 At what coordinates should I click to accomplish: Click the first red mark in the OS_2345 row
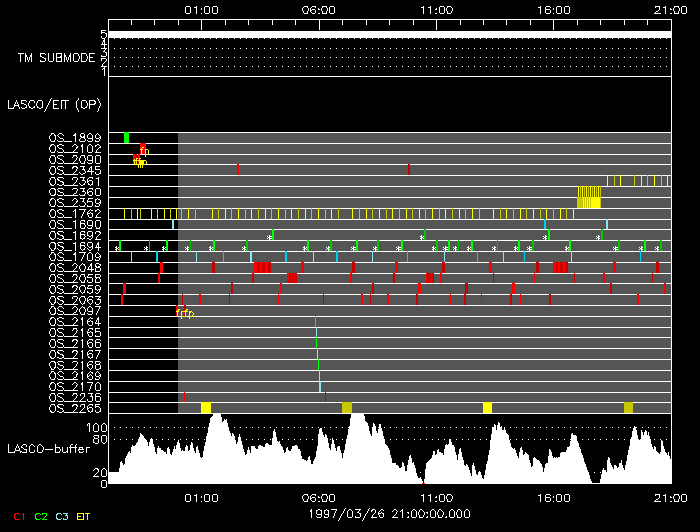pyautogui.click(x=238, y=169)
